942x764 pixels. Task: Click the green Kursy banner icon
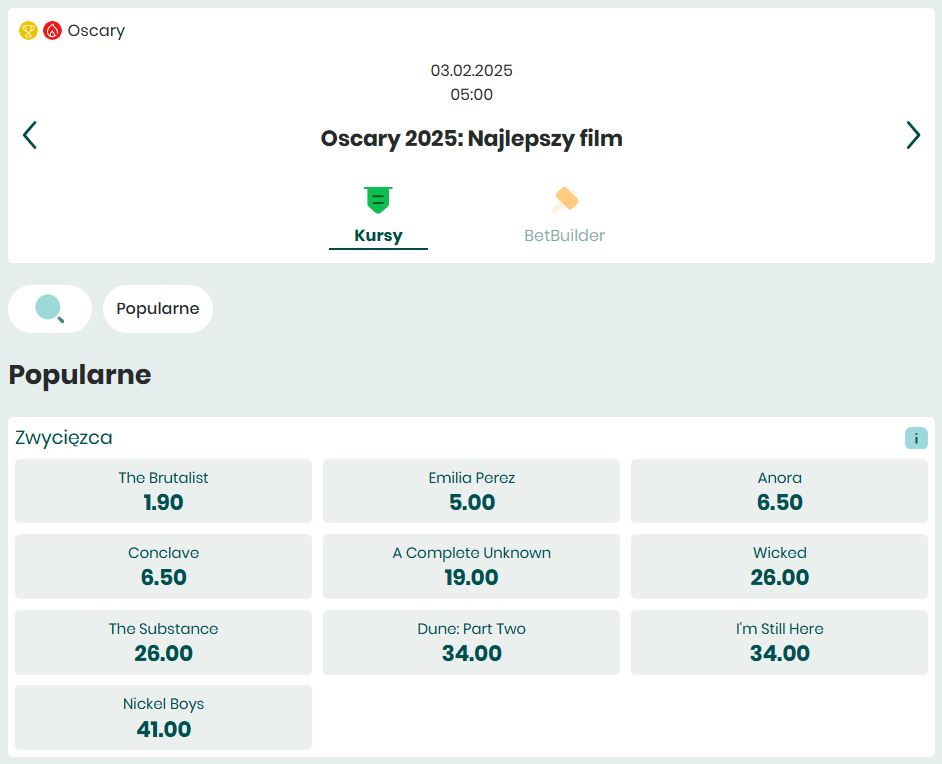tap(378, 200)
